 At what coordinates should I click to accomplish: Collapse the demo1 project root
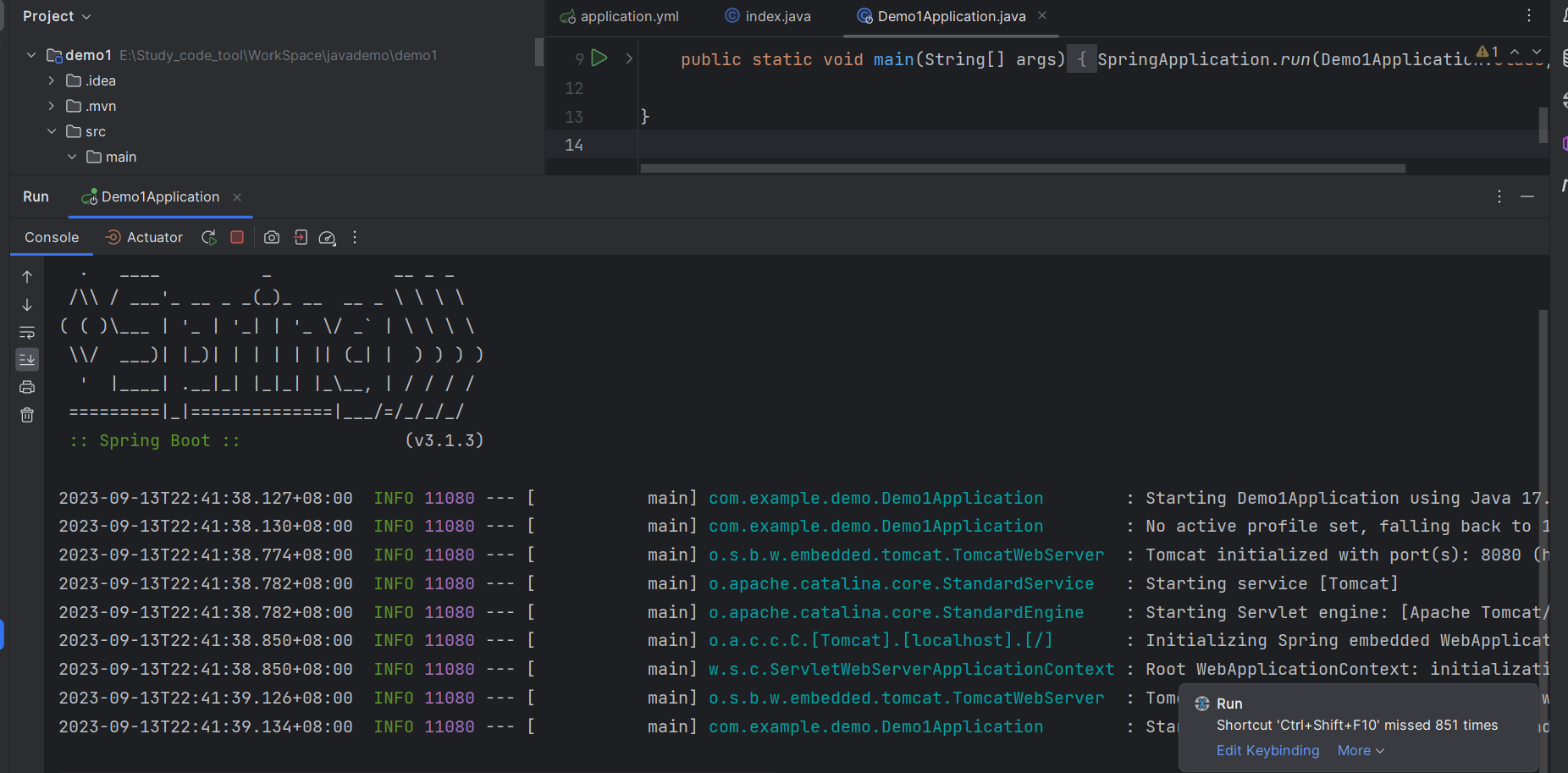pyautogui.click(x=31, y=55)
